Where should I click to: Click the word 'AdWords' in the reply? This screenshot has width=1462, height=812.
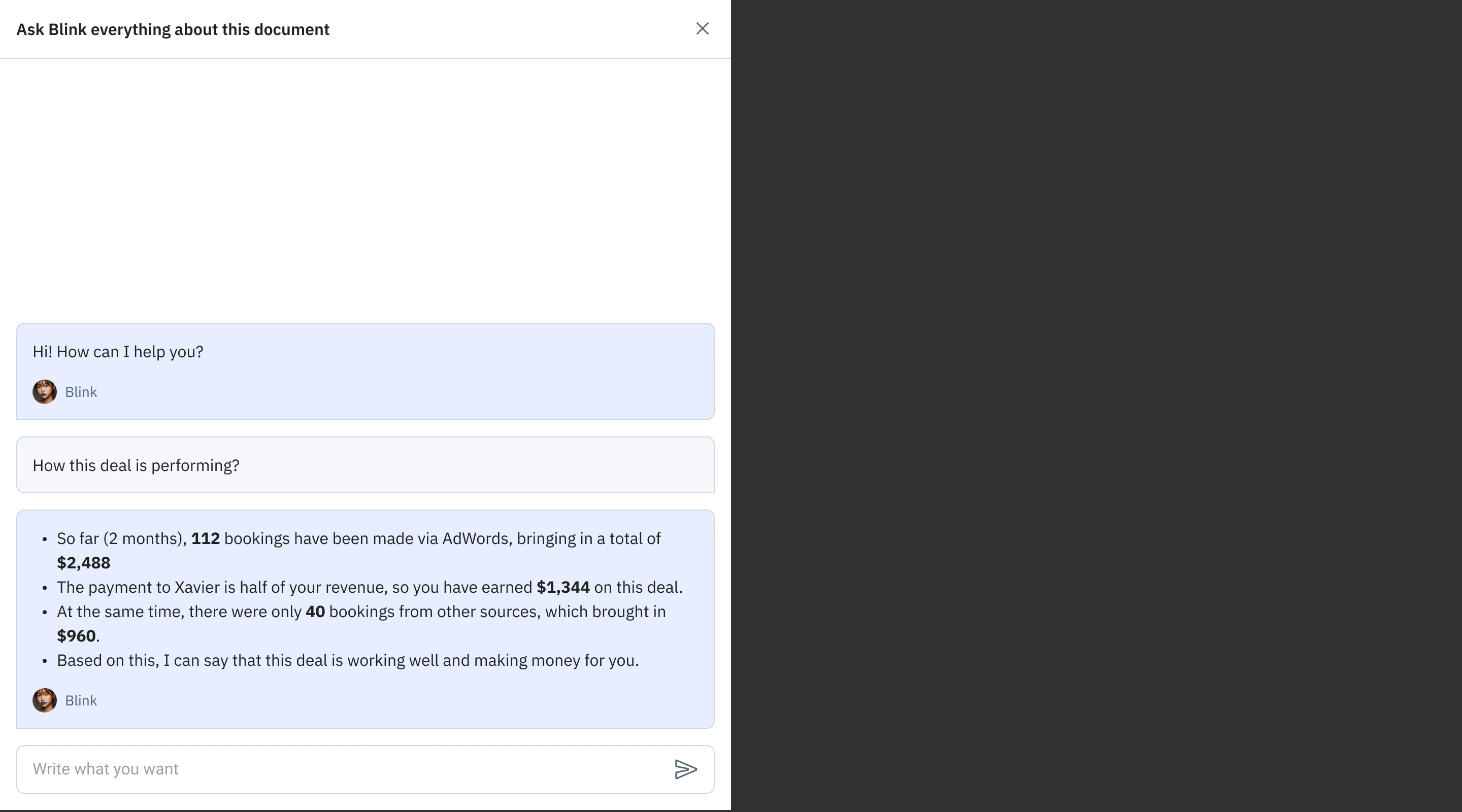(x=476, y=538)
